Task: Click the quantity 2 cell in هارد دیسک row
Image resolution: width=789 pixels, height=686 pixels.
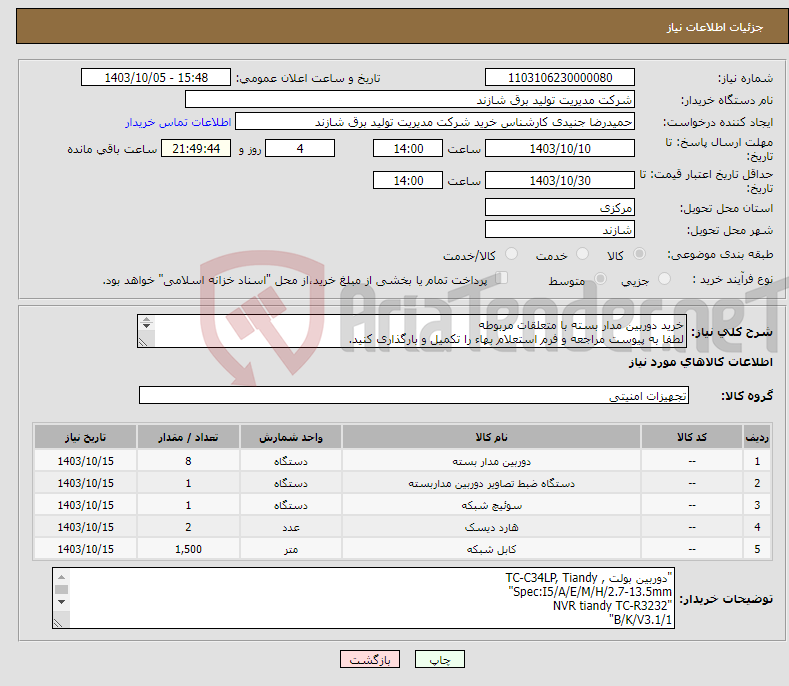Action: 188,527
